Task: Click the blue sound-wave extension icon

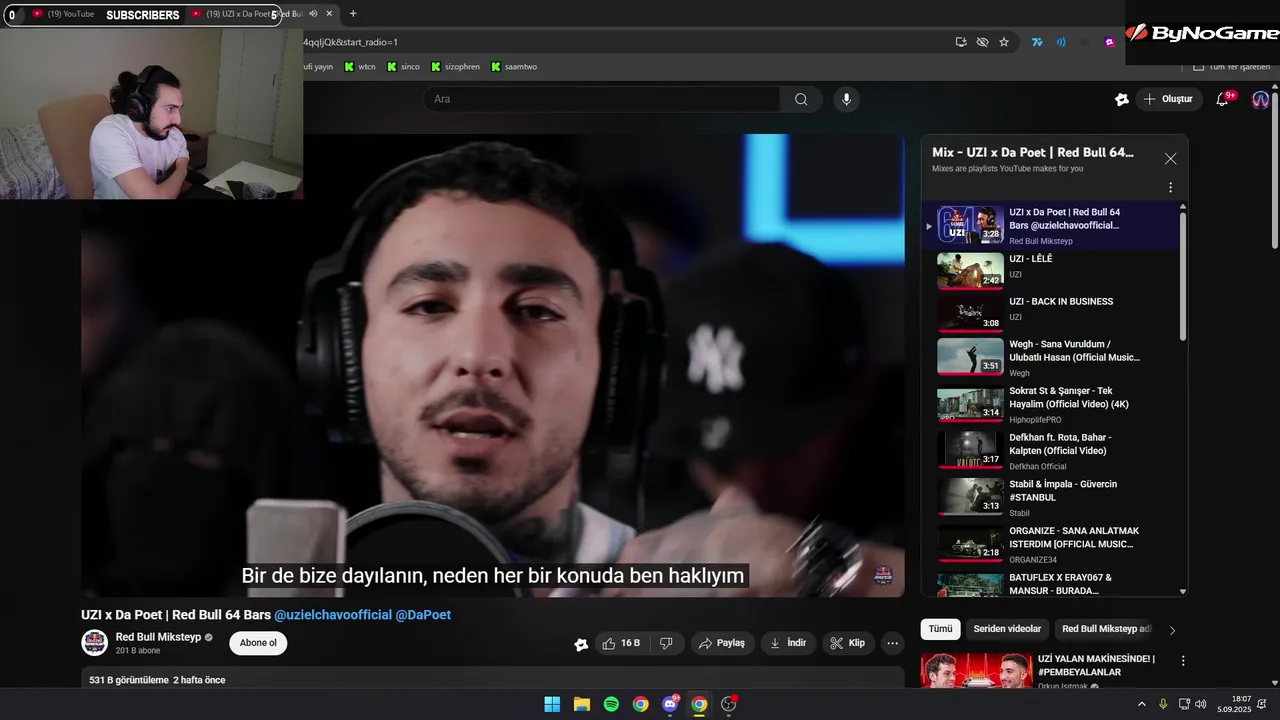Action: click(1061, 42)
